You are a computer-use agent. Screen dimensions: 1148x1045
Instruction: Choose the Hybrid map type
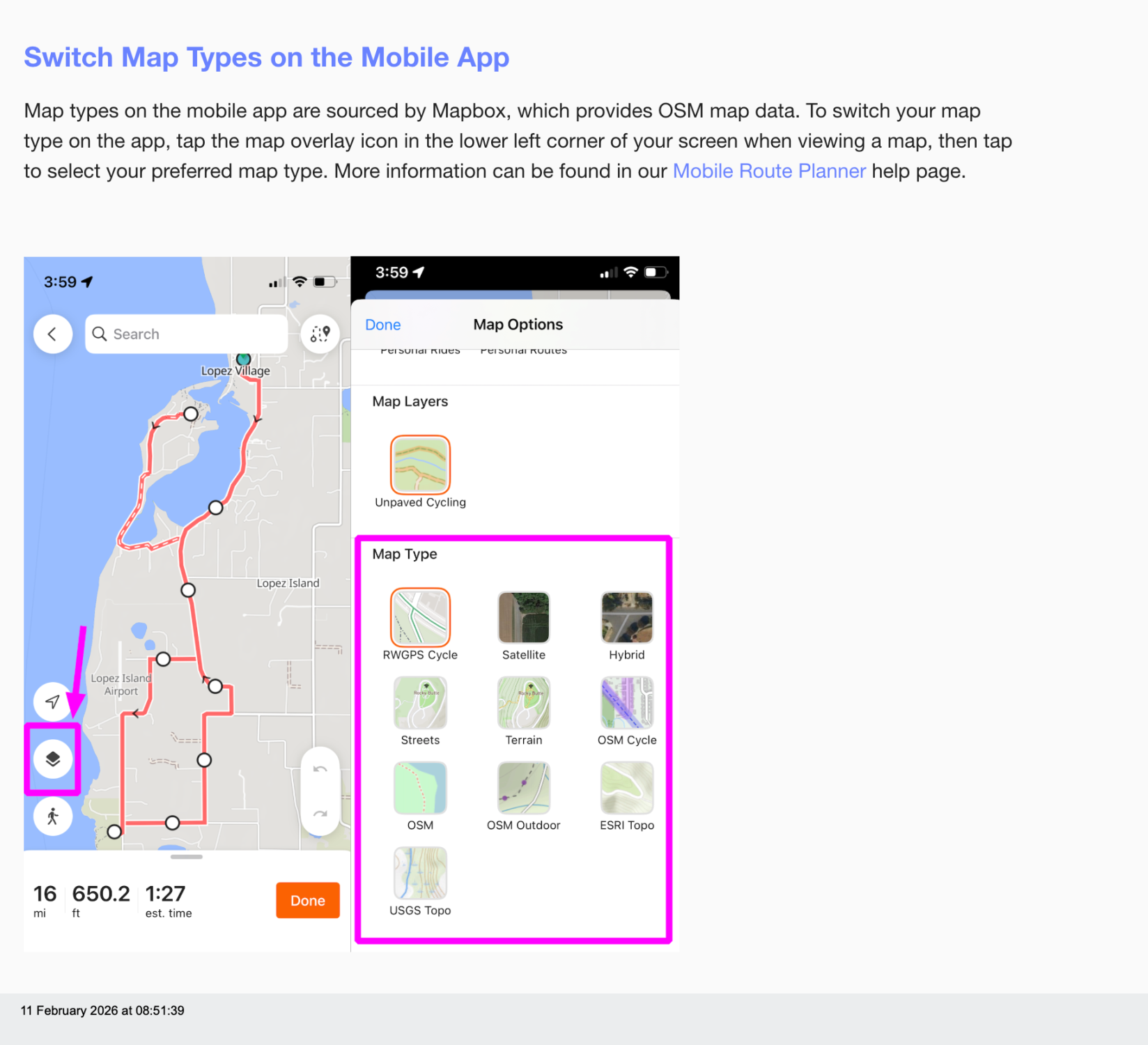coord(626,618)
